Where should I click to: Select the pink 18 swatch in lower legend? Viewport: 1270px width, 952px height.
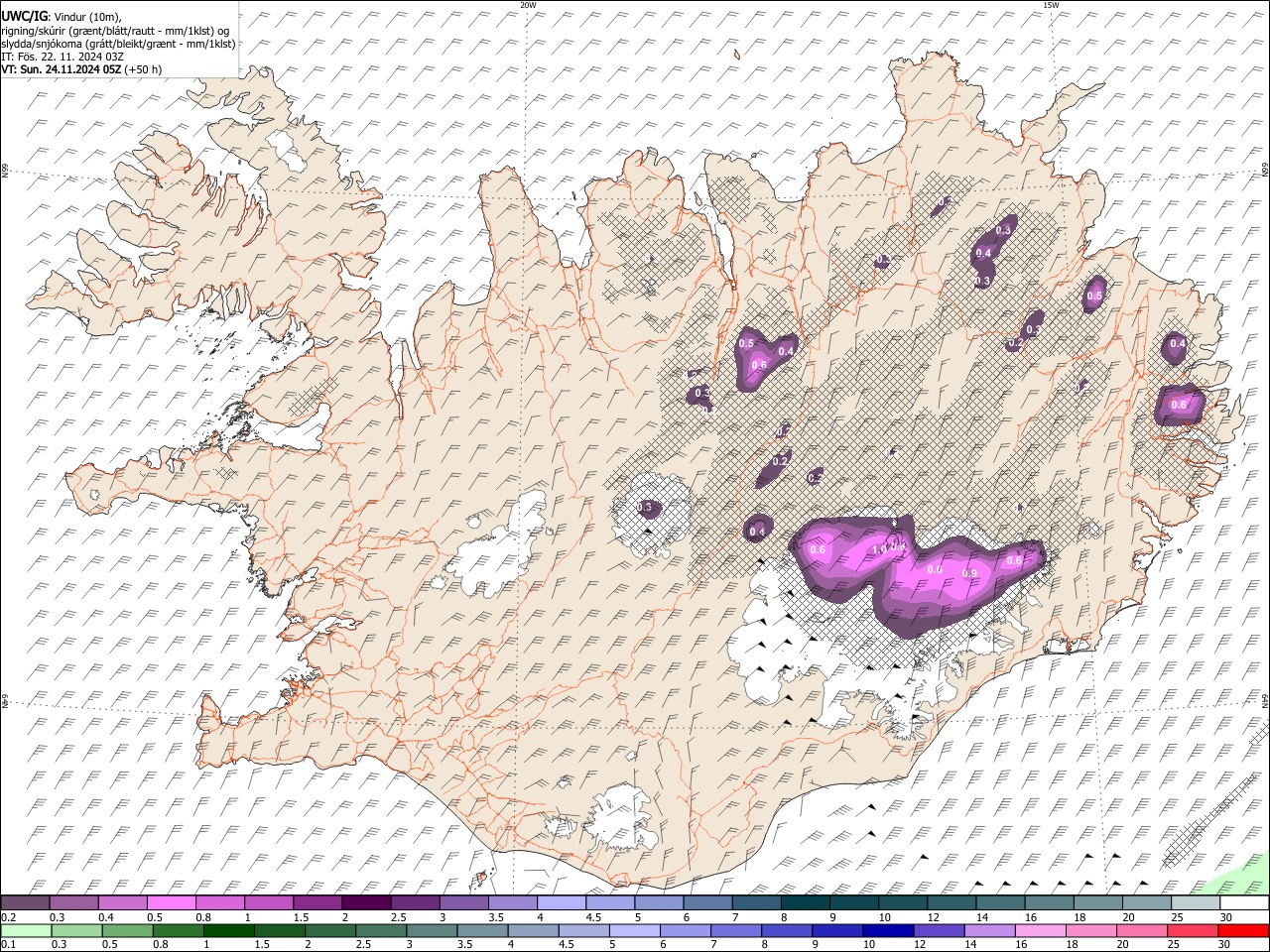coord(1091,930)
